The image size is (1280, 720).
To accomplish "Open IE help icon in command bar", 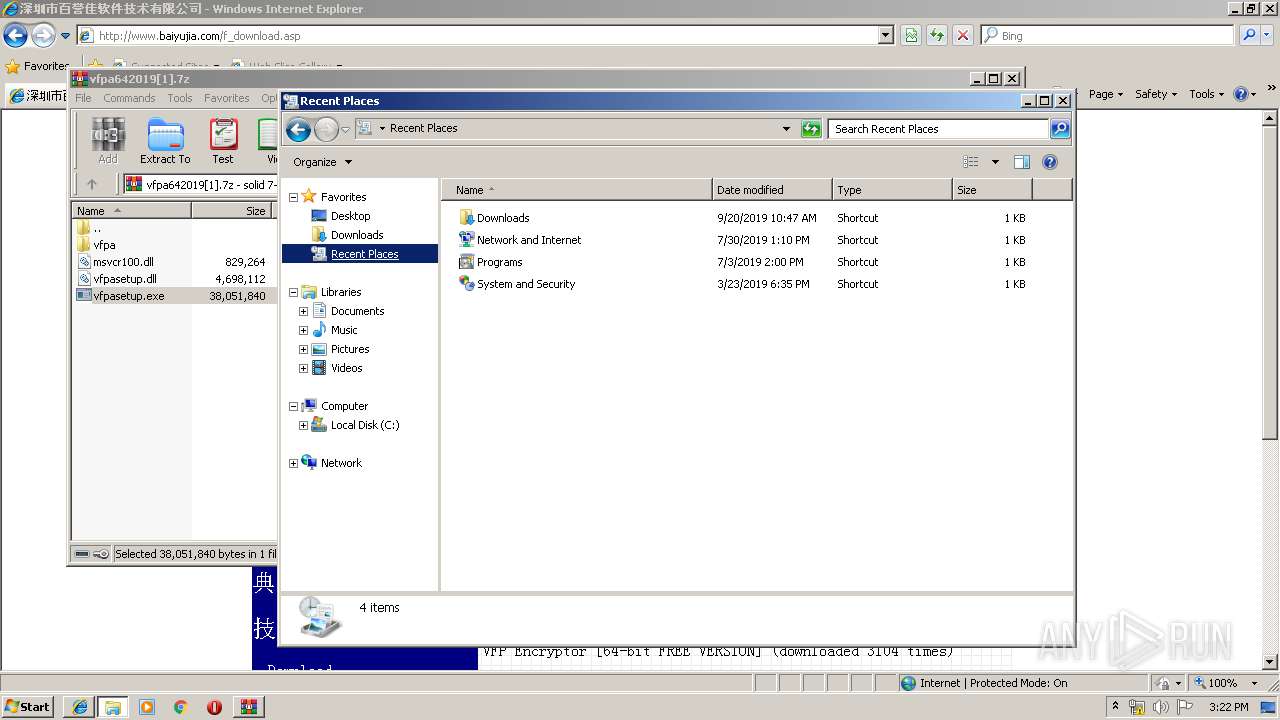I will point(1240,94).
